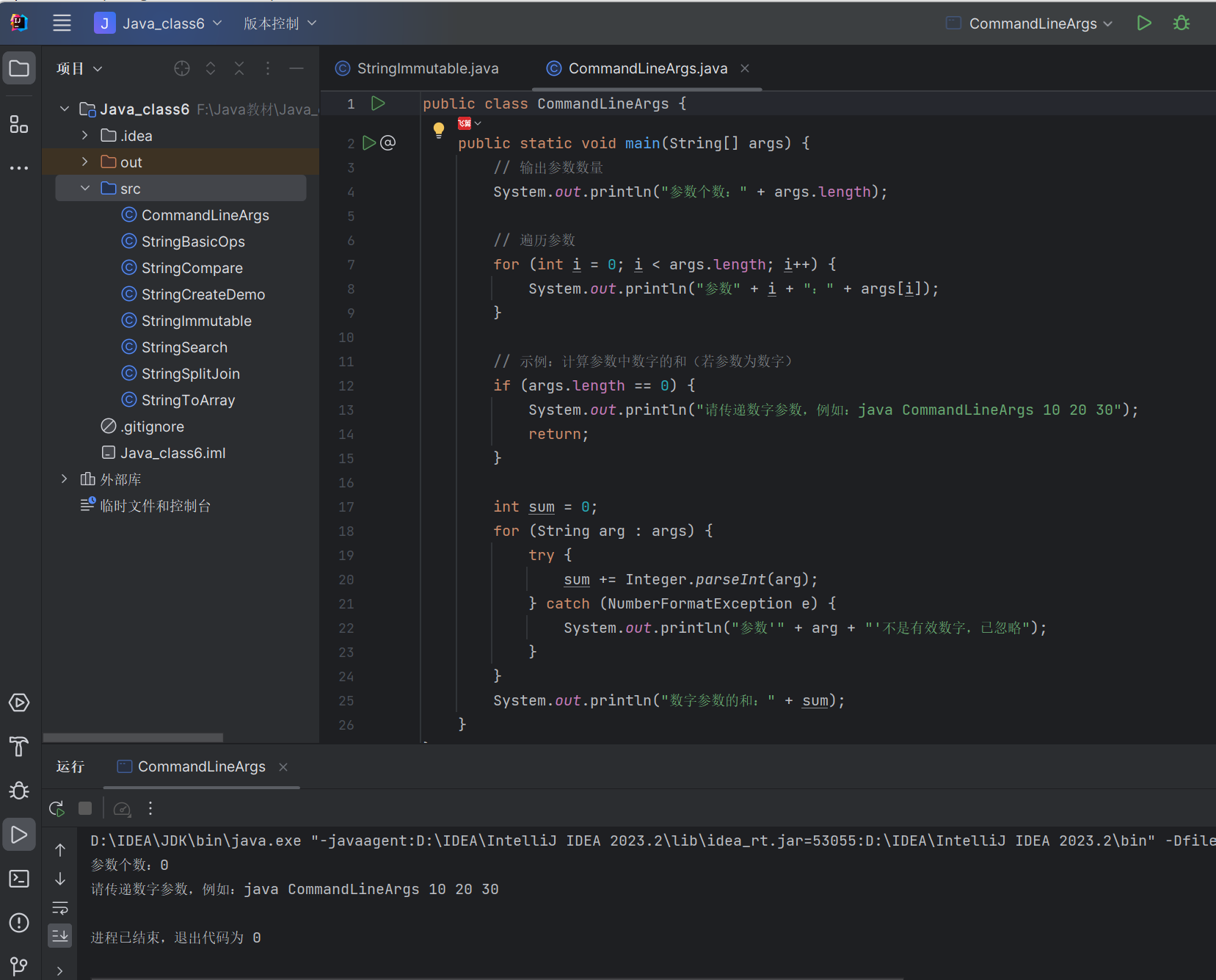Click the Run button in top toolbar
This screenshot has width=1216, height=980.
point(1143,23)
